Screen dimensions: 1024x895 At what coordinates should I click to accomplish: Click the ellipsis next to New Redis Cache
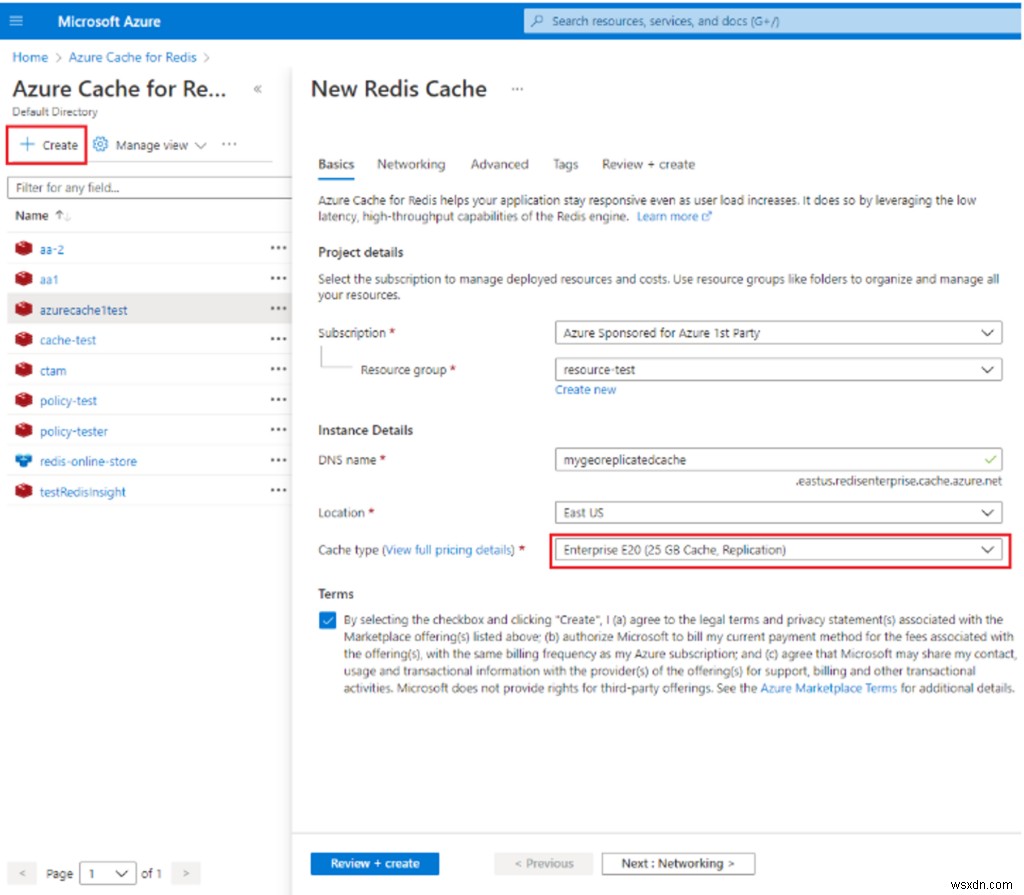tap(517, 90)
